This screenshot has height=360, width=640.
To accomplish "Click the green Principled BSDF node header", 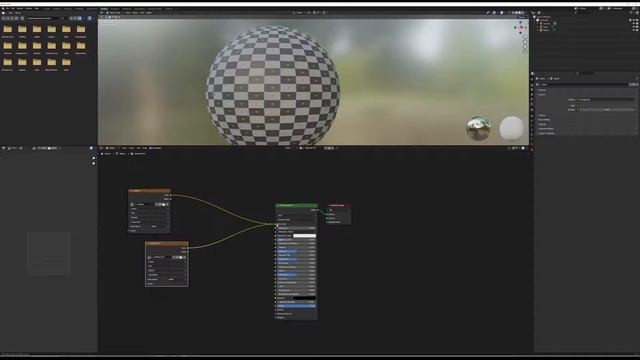I will 296,205.
